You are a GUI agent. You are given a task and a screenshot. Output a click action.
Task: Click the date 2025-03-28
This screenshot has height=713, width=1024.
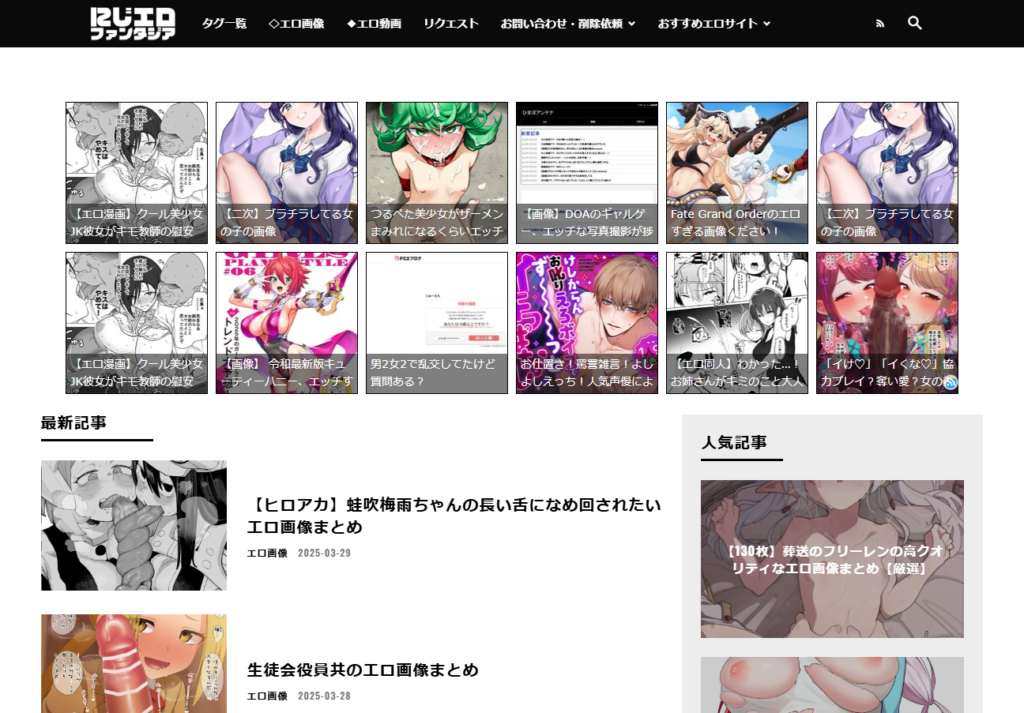(x=325, y=696)
